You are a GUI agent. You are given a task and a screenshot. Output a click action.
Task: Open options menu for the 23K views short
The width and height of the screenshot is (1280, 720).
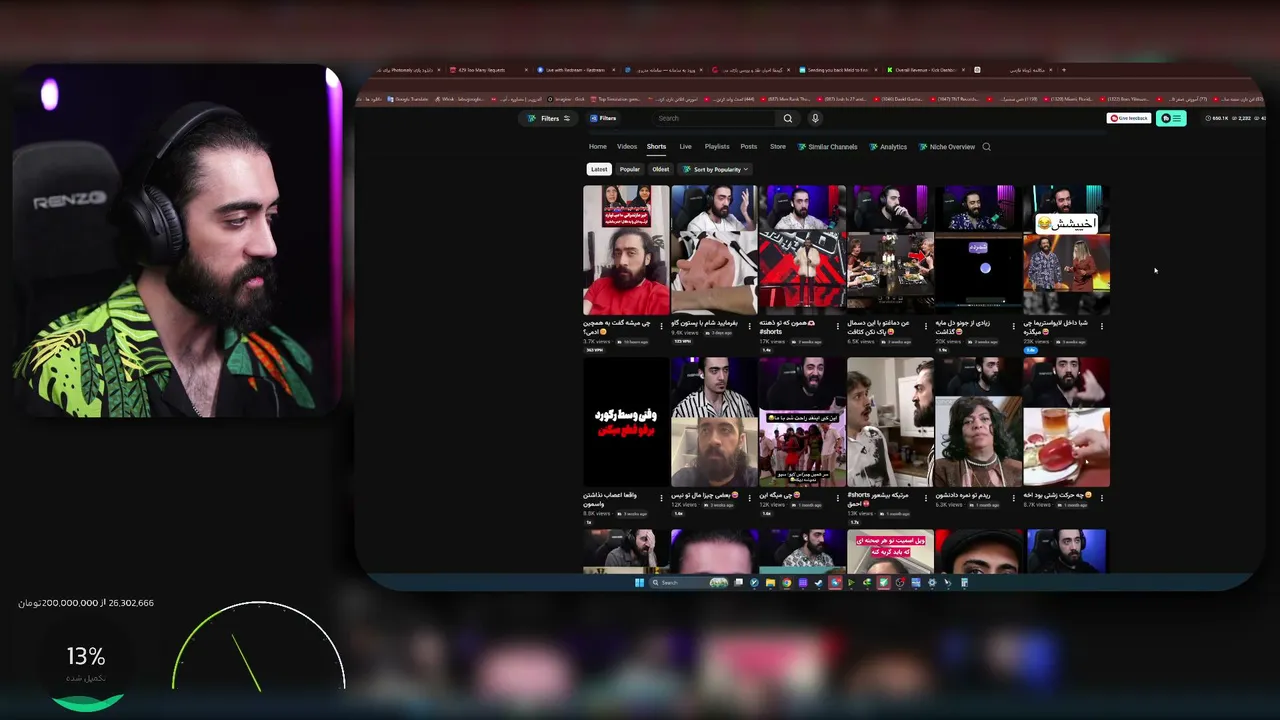pos(1101,326)
